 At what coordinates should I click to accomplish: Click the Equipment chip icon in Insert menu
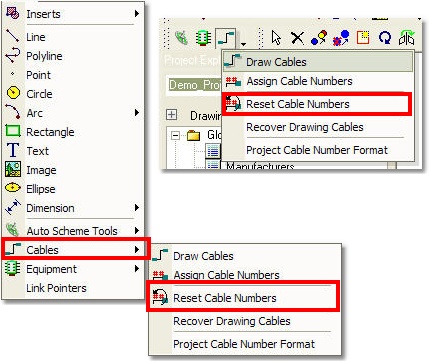[13, 268]
